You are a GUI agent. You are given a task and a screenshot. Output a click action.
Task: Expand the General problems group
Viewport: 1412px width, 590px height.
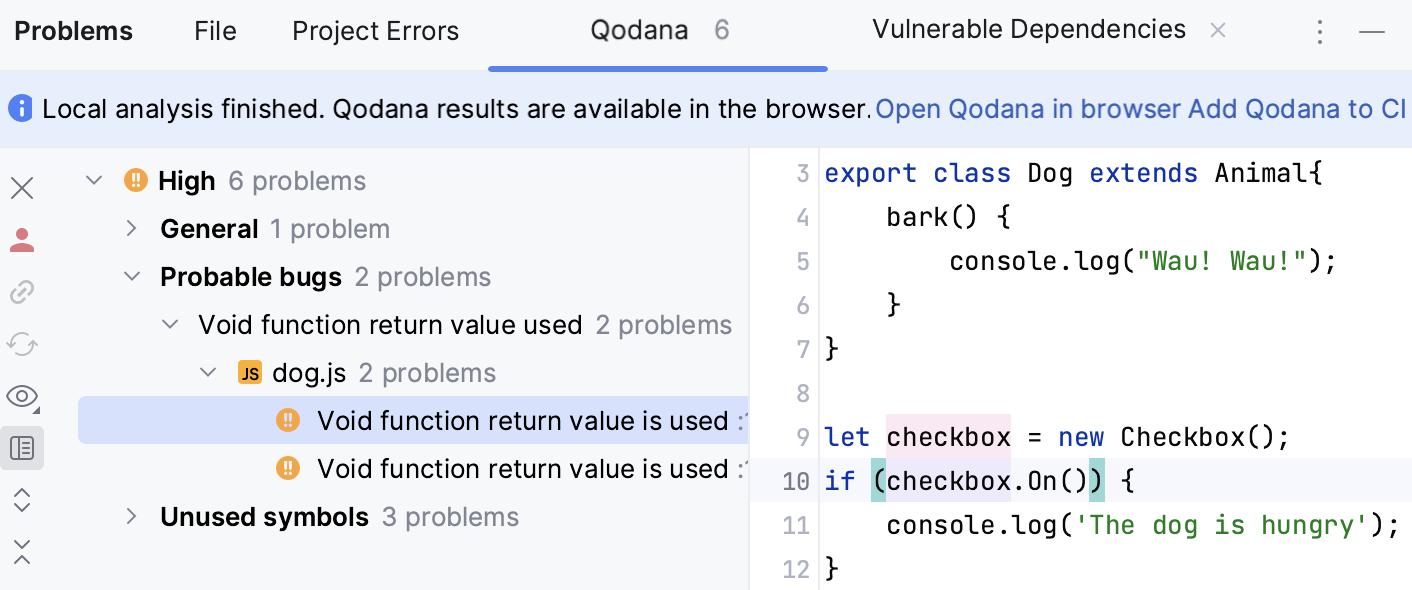point(130,228)
